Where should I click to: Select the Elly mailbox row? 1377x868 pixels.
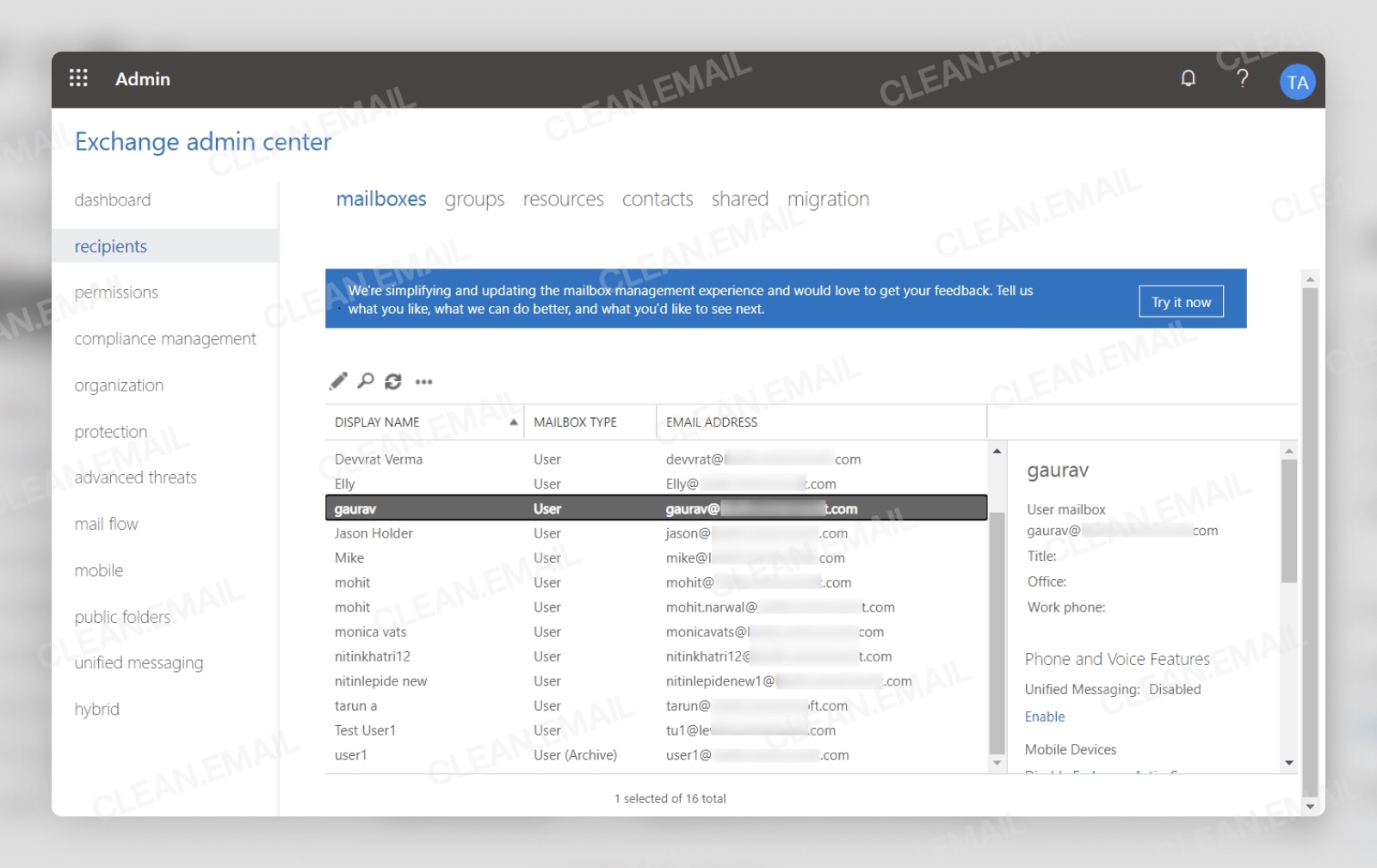(x=656, y=484)
